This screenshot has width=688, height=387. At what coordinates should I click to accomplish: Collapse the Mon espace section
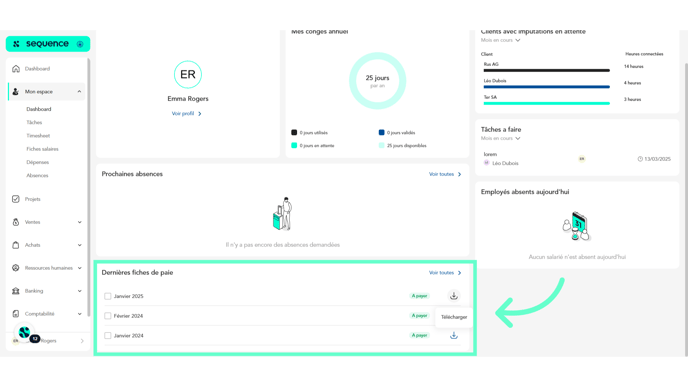click(x=79, y=91)
